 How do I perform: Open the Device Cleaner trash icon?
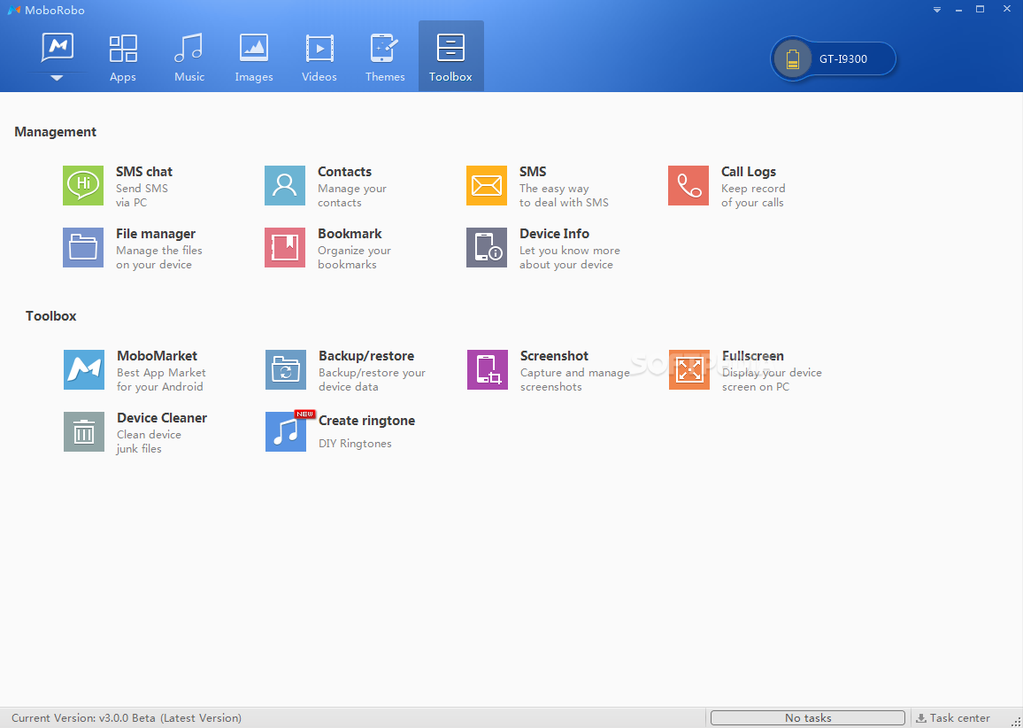tap(84, 432)
